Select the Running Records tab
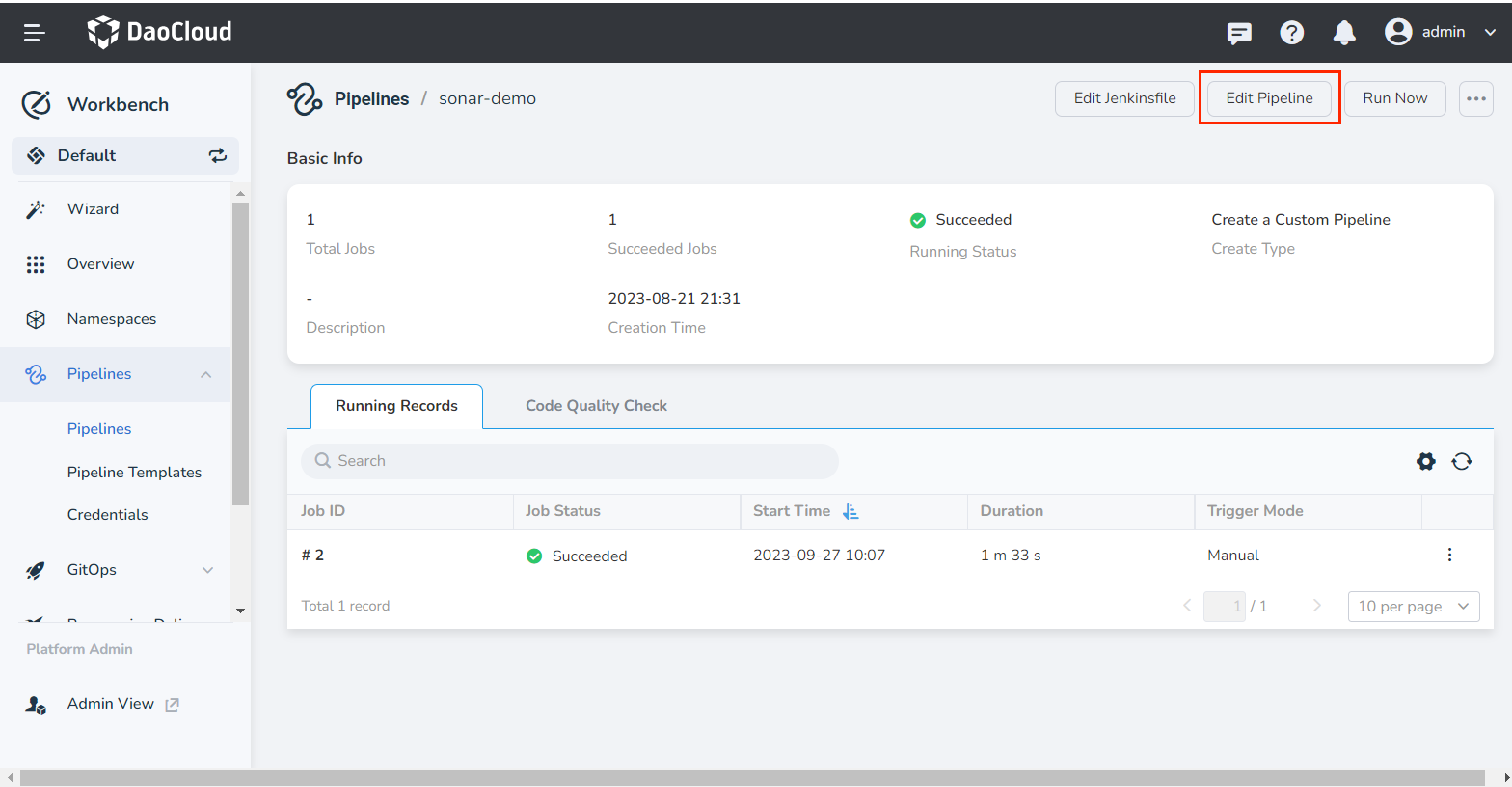 396,406
